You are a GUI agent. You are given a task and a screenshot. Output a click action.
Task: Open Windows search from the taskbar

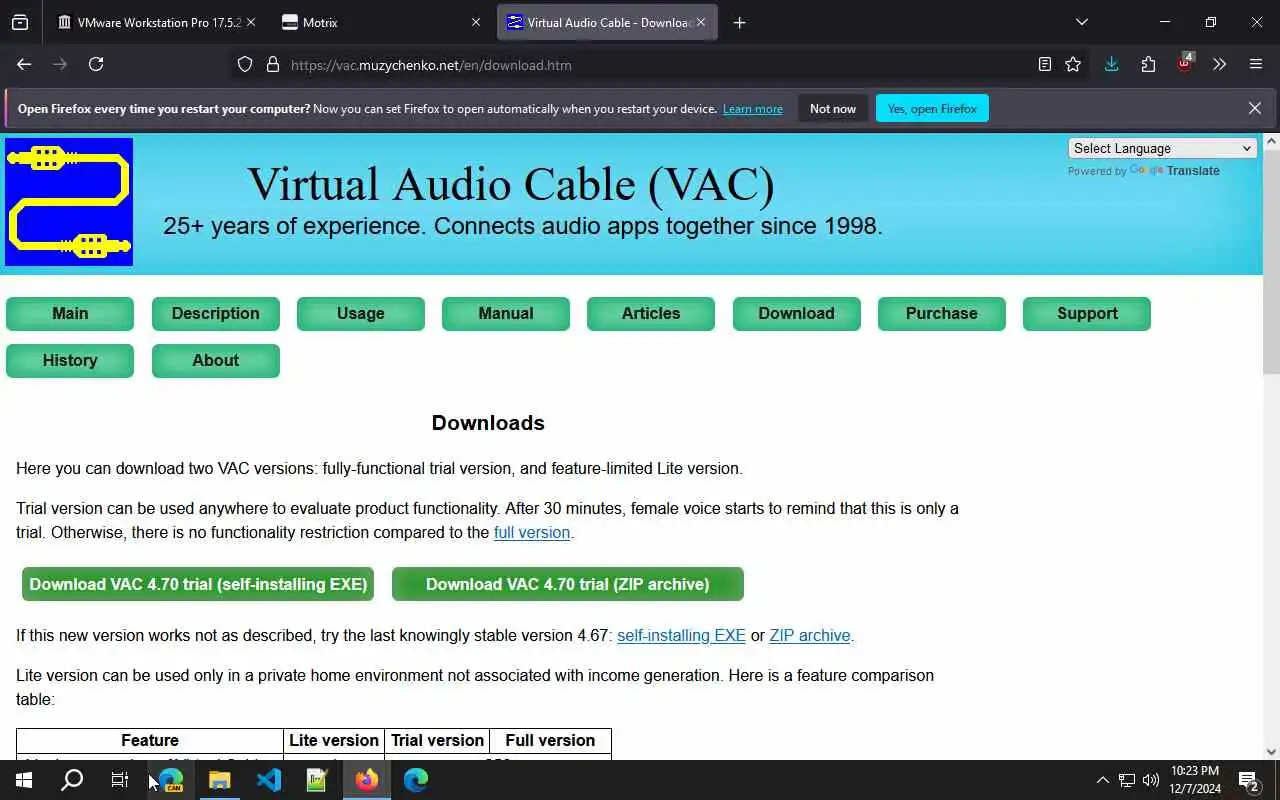pos(72,780)
